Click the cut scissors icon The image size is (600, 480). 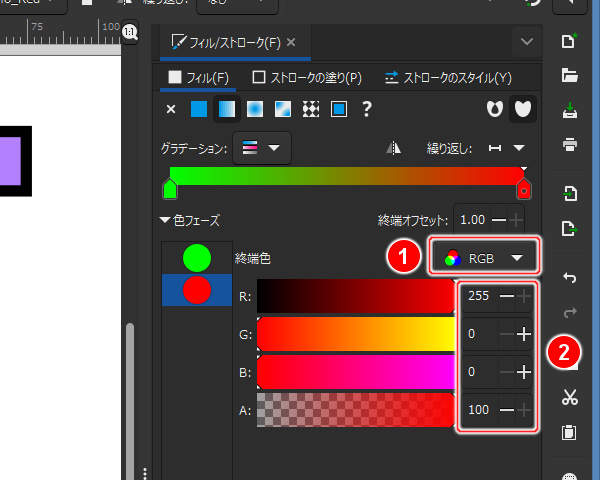569,397
